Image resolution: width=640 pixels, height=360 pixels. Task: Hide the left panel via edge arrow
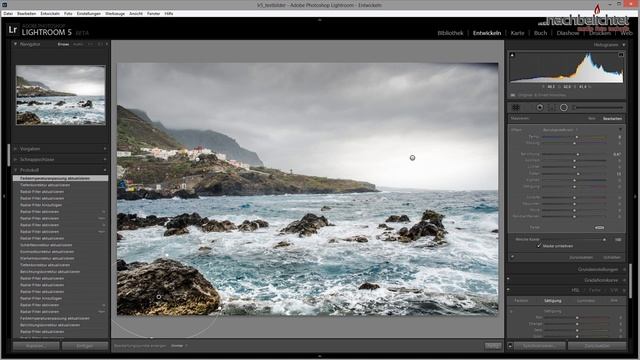point(4,196)
